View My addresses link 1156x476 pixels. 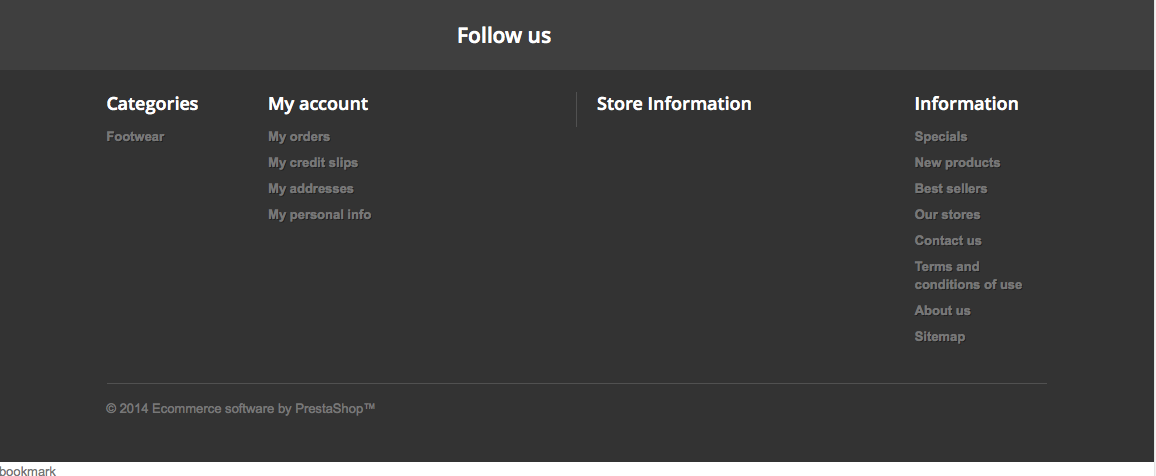(310, 189)
